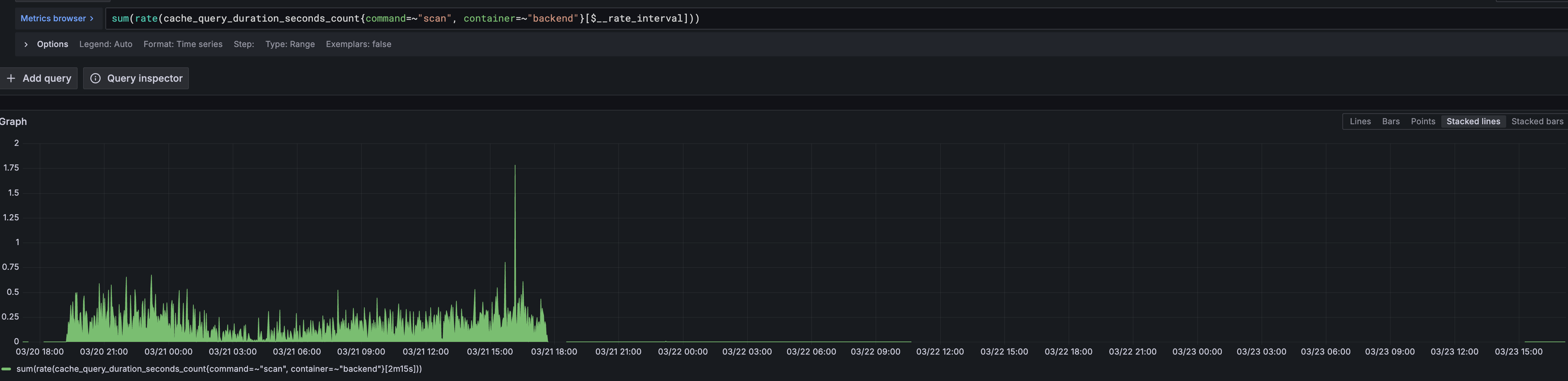This screenshot has height=381, width=1568.
Task: Click the 03/20 18:00 x-axis label
Action: pyautogui.click(x=39, y=352)
